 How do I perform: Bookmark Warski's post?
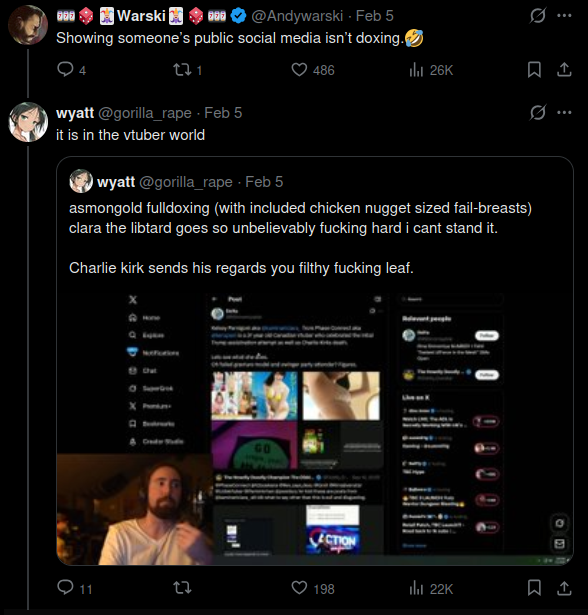(x=534, y=70)
